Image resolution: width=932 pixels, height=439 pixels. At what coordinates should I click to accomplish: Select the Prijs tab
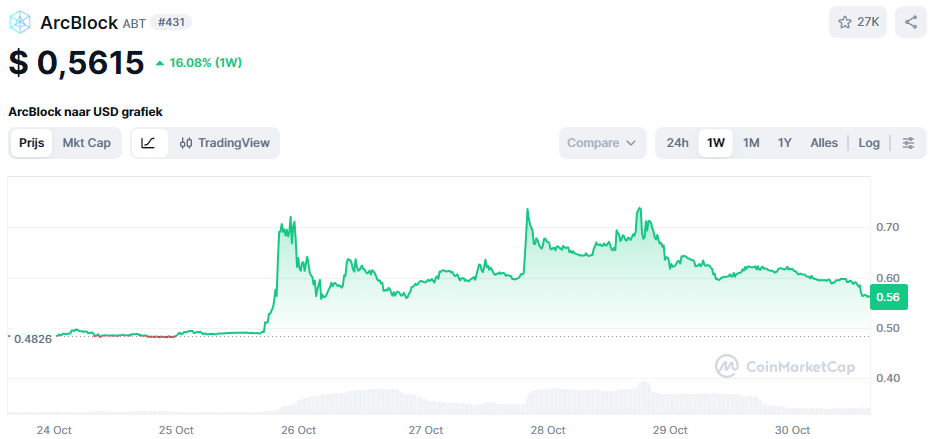coord(32,143)
